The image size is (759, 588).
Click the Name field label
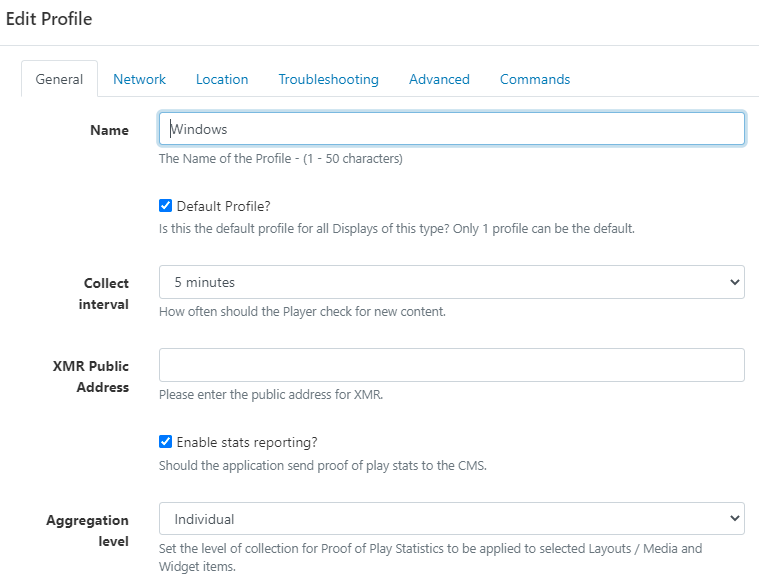109,130
